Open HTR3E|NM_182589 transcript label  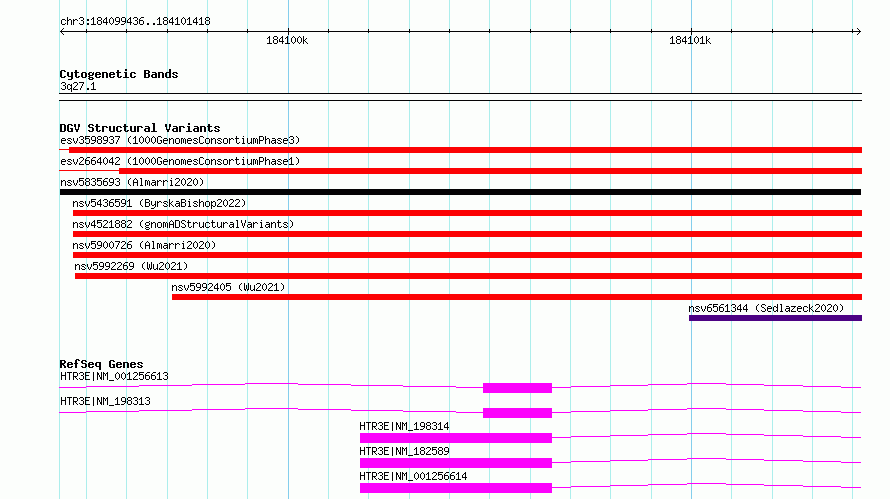point(404,451)
